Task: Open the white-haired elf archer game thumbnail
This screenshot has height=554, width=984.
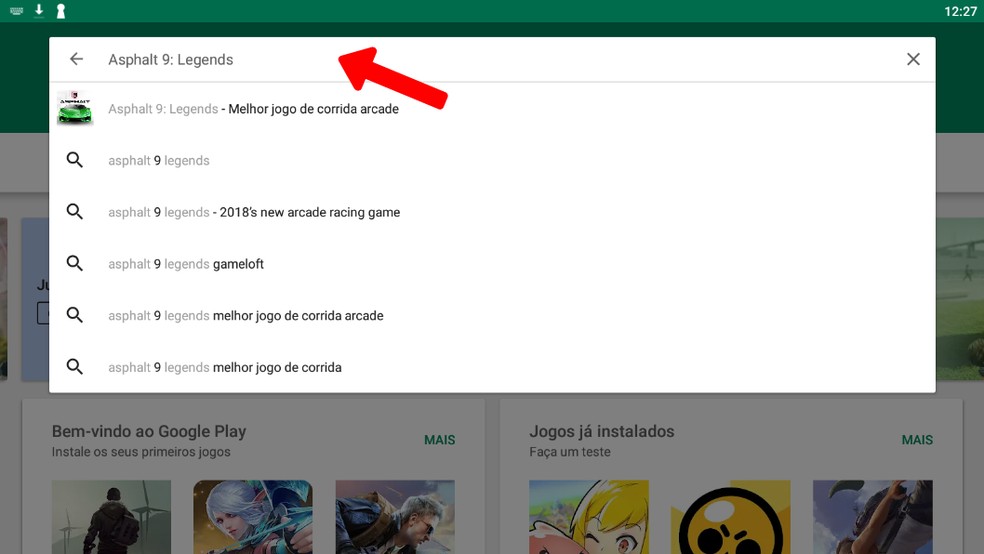Action: [x=253, y=517]
